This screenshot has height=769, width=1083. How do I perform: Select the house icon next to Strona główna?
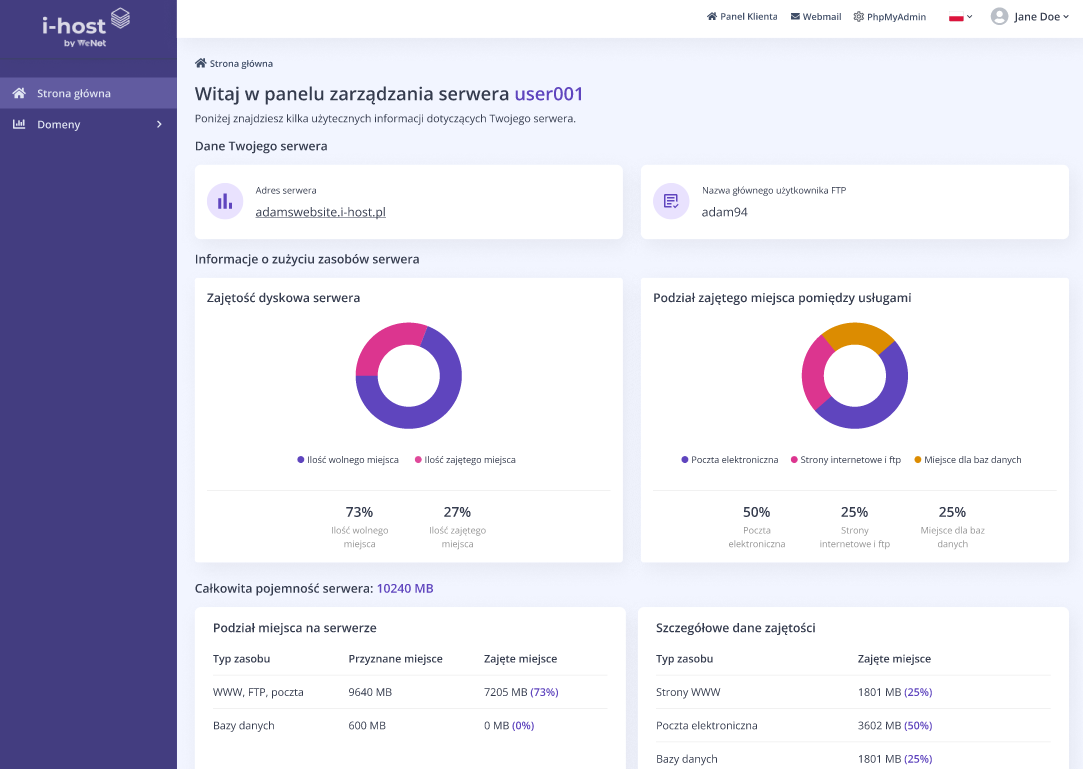click(x=17, y=93)
